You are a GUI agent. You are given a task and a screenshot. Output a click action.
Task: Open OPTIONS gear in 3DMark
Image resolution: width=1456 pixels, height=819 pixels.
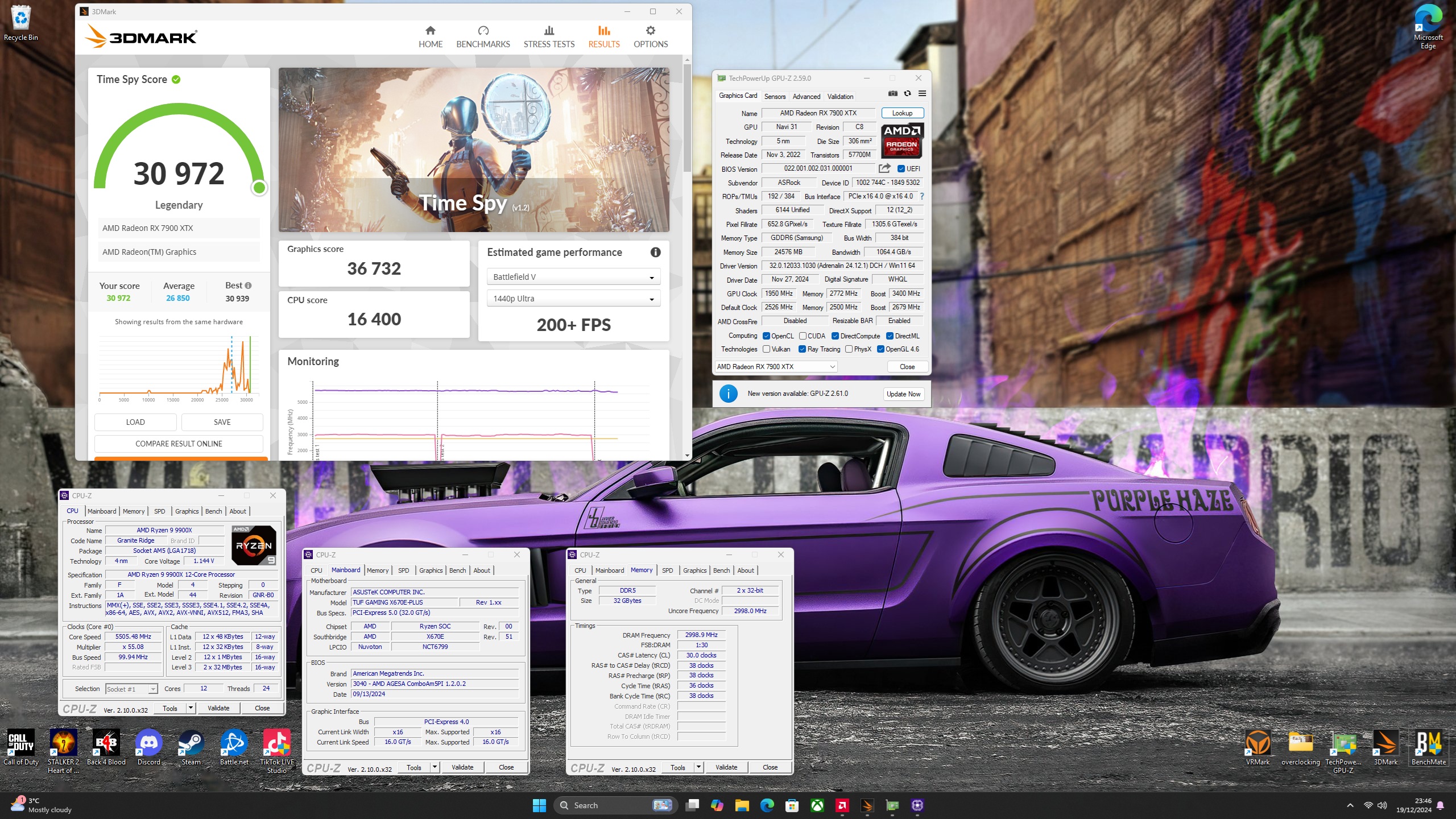coord(651,37)
